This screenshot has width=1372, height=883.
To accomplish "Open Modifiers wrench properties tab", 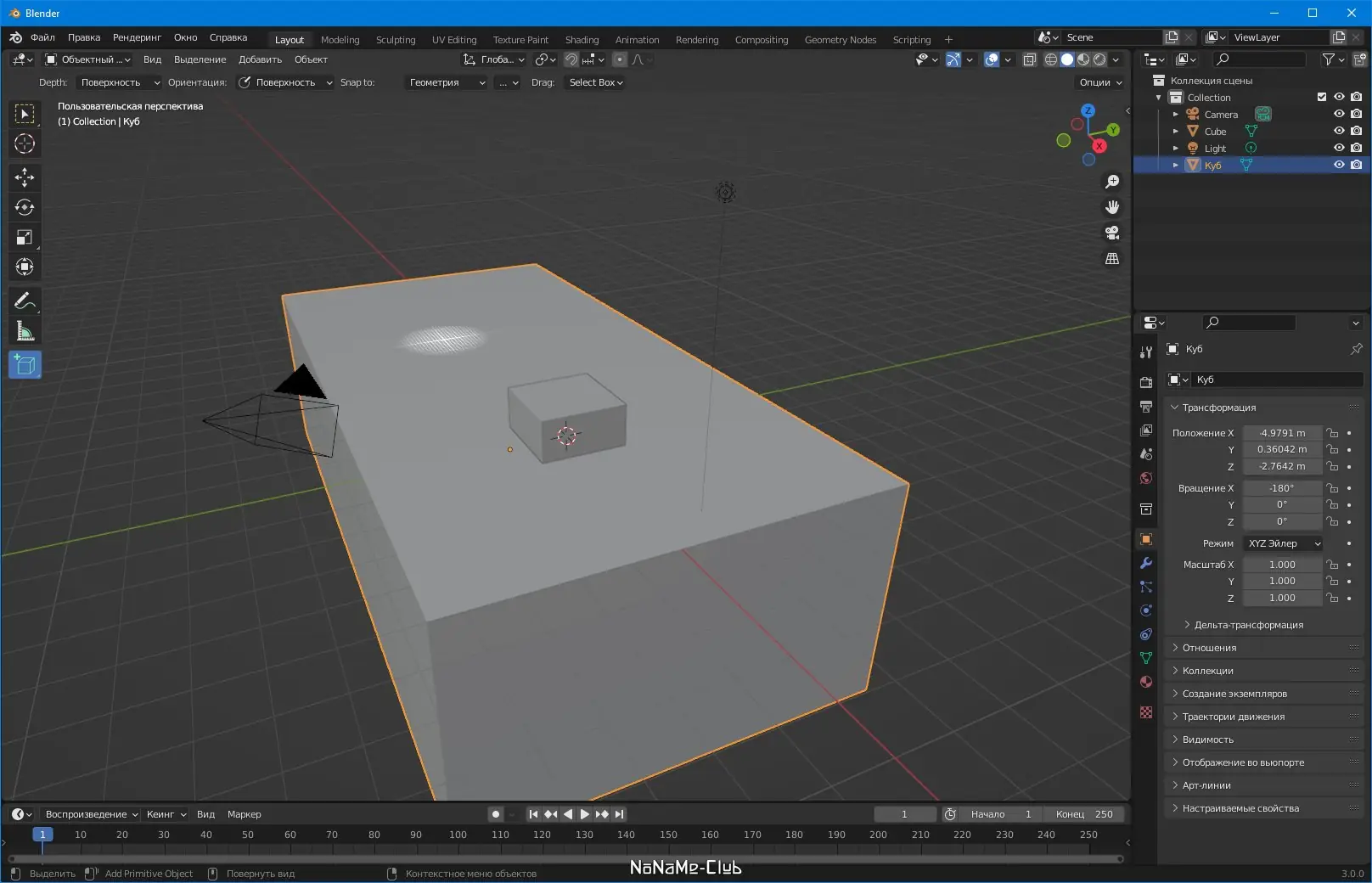I will tap(1146, 563).
